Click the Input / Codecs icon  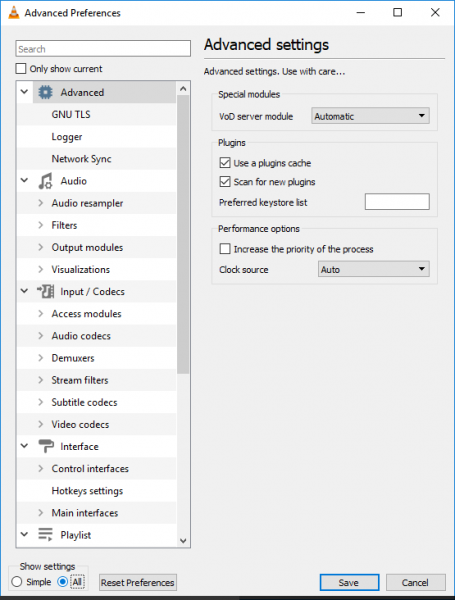(45, 291)
